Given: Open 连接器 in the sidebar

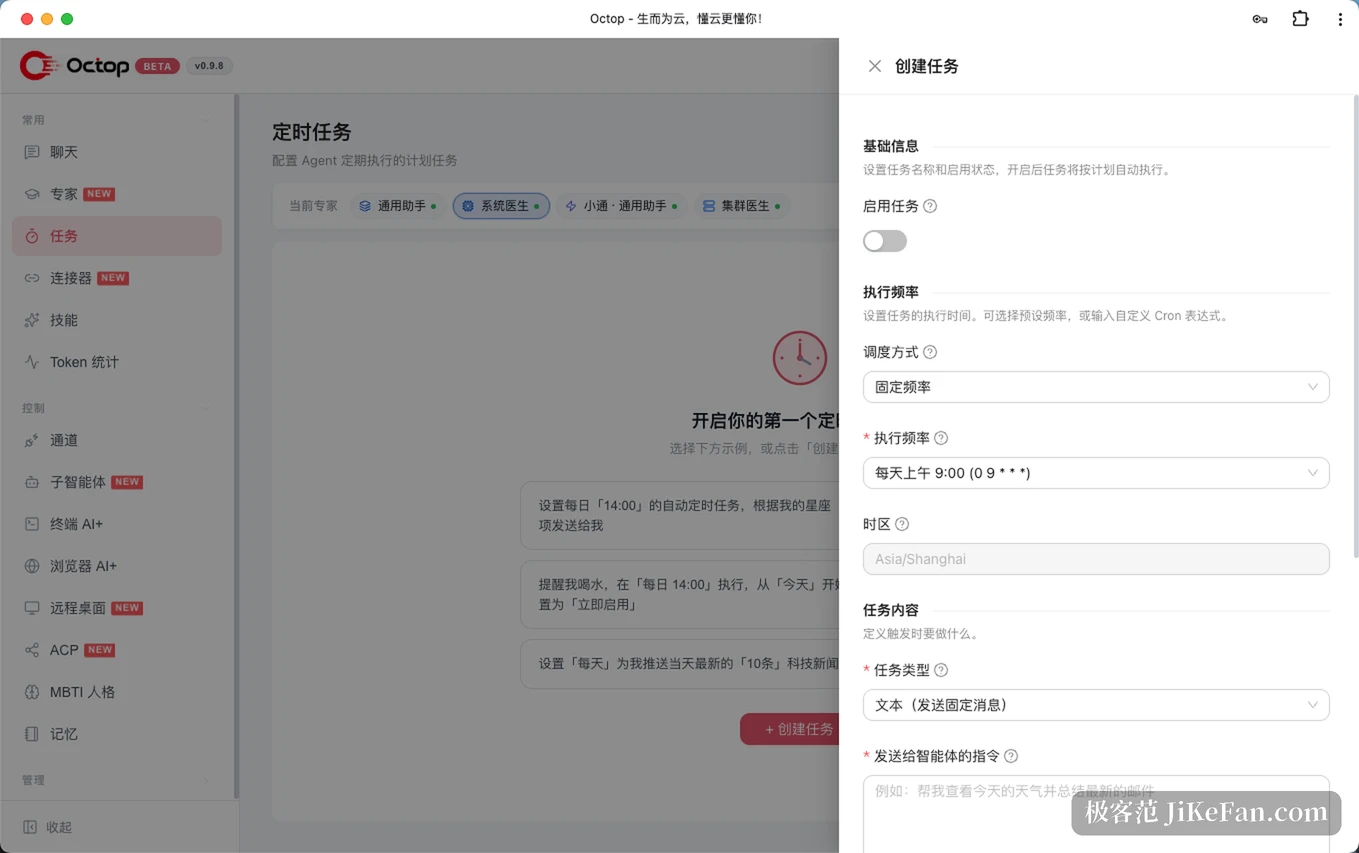Looking at the screenshot, I should [x=117, y=278].
